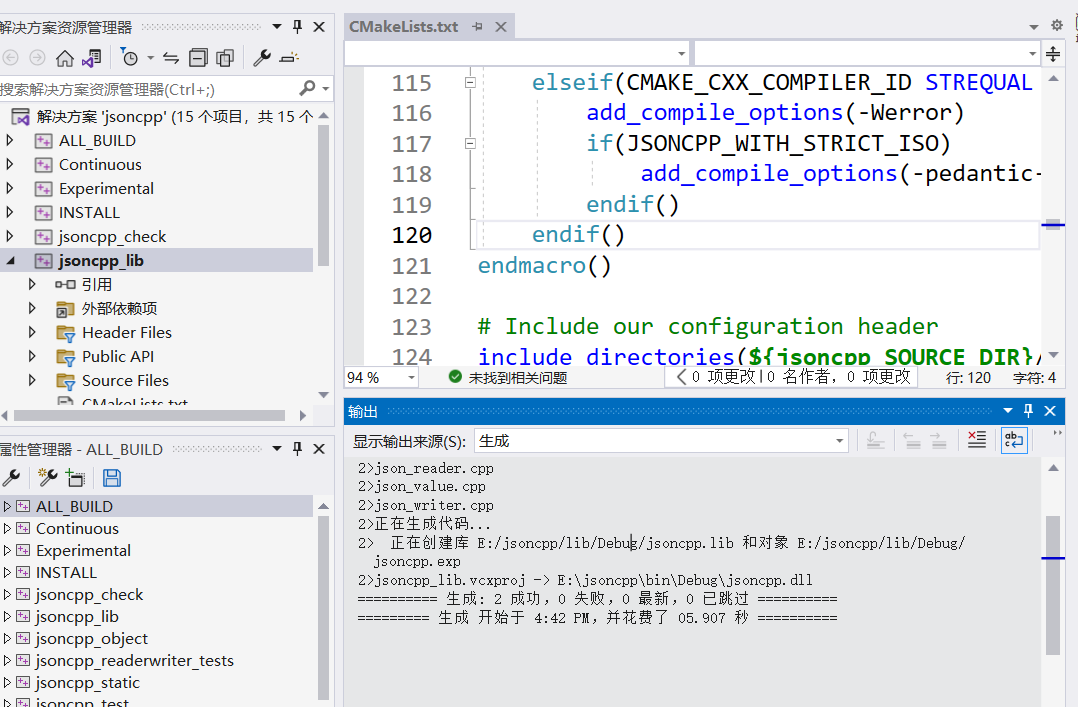Save property sheet in Property Manager
This screenshot has height=707, width=1078.
[x=112, y=476]
